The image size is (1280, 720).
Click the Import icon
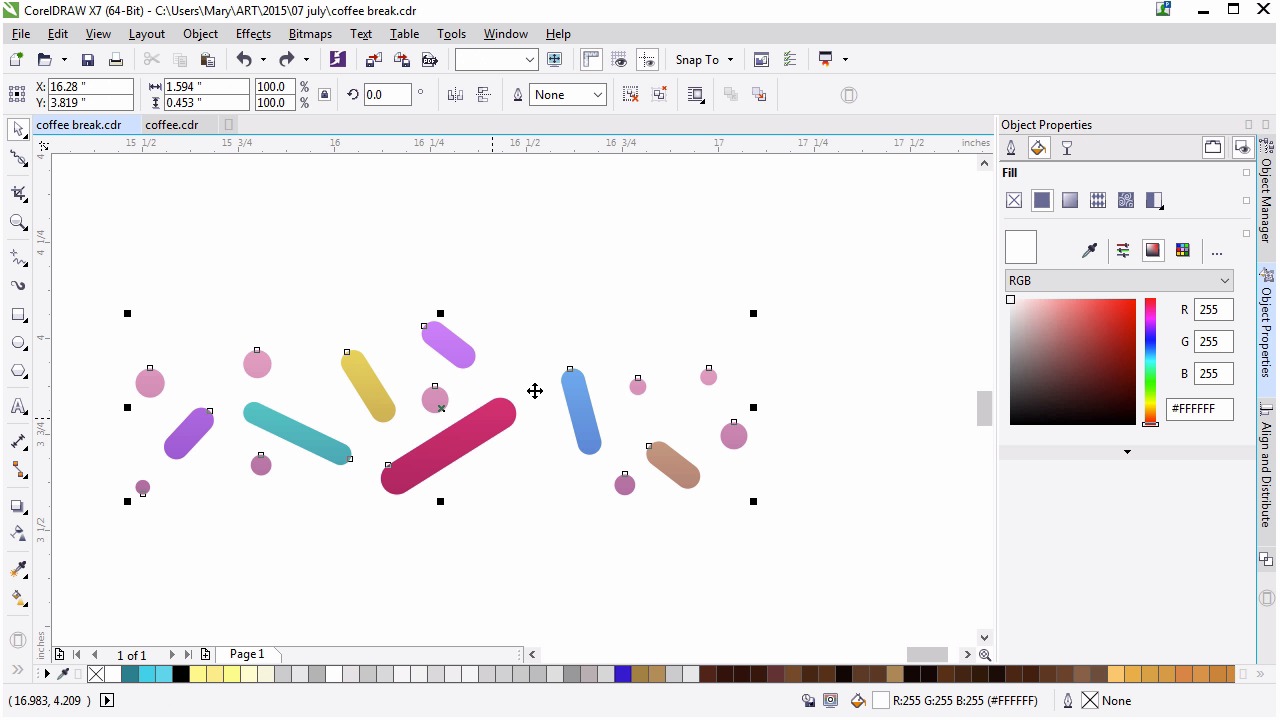click(373, 60)
